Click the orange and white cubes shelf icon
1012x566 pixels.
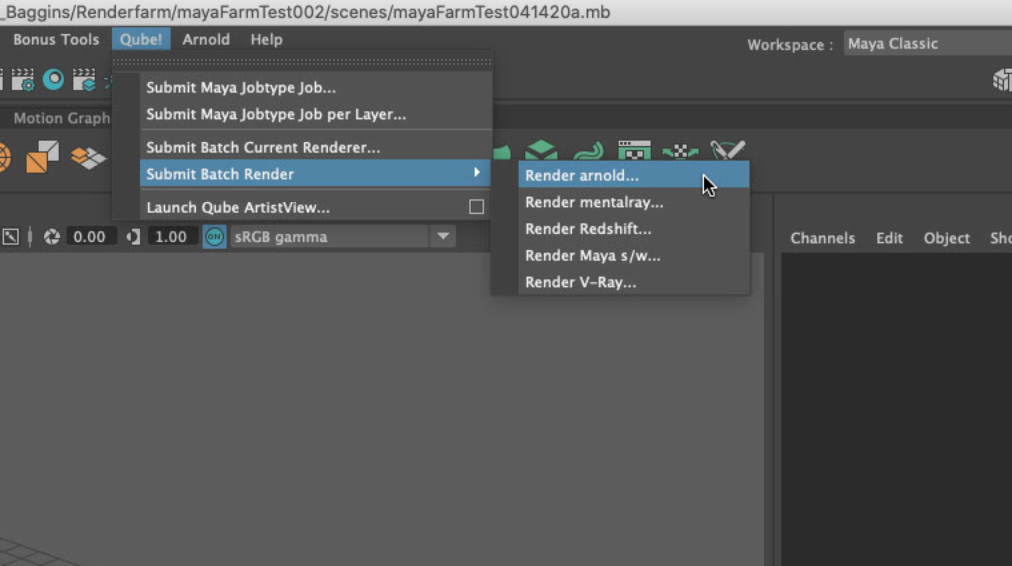coord(42,157)
